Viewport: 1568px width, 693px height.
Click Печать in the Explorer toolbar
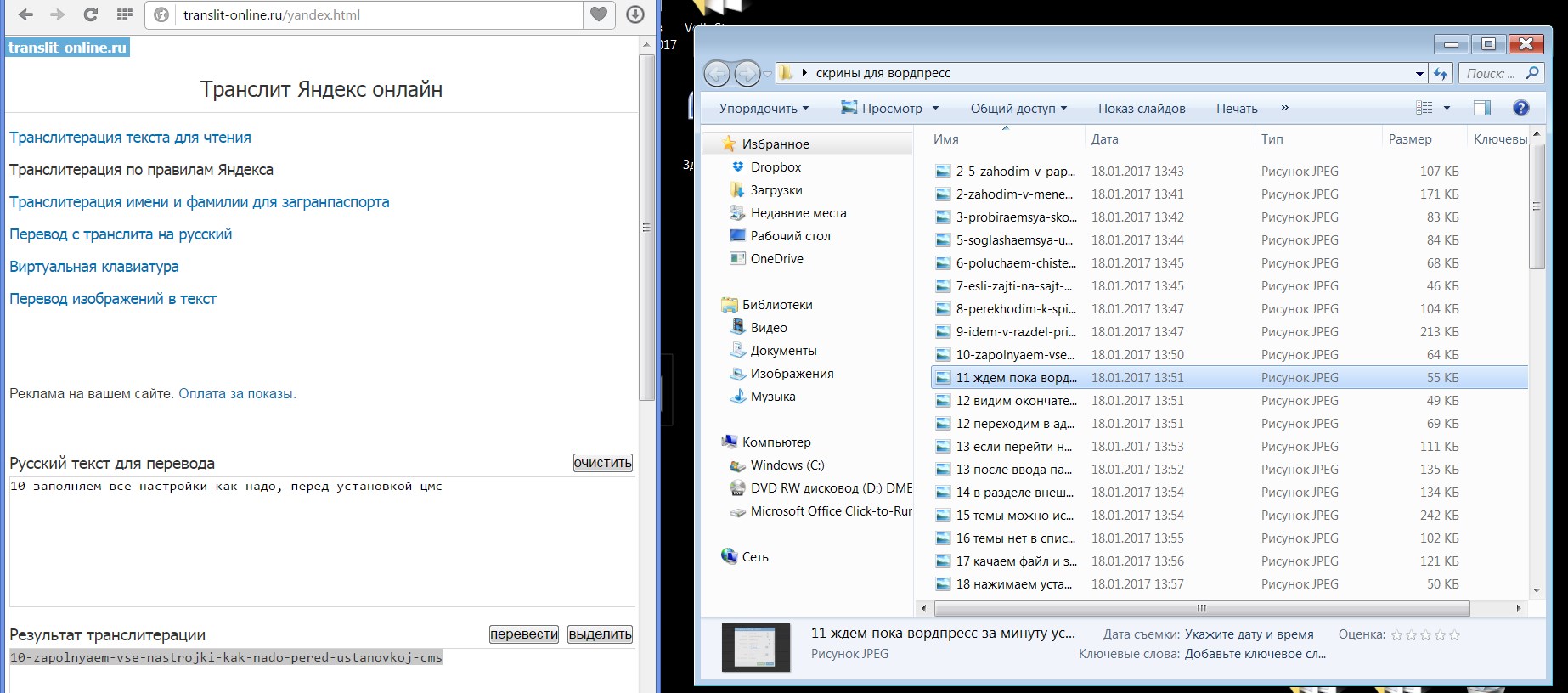(1237, 108)
